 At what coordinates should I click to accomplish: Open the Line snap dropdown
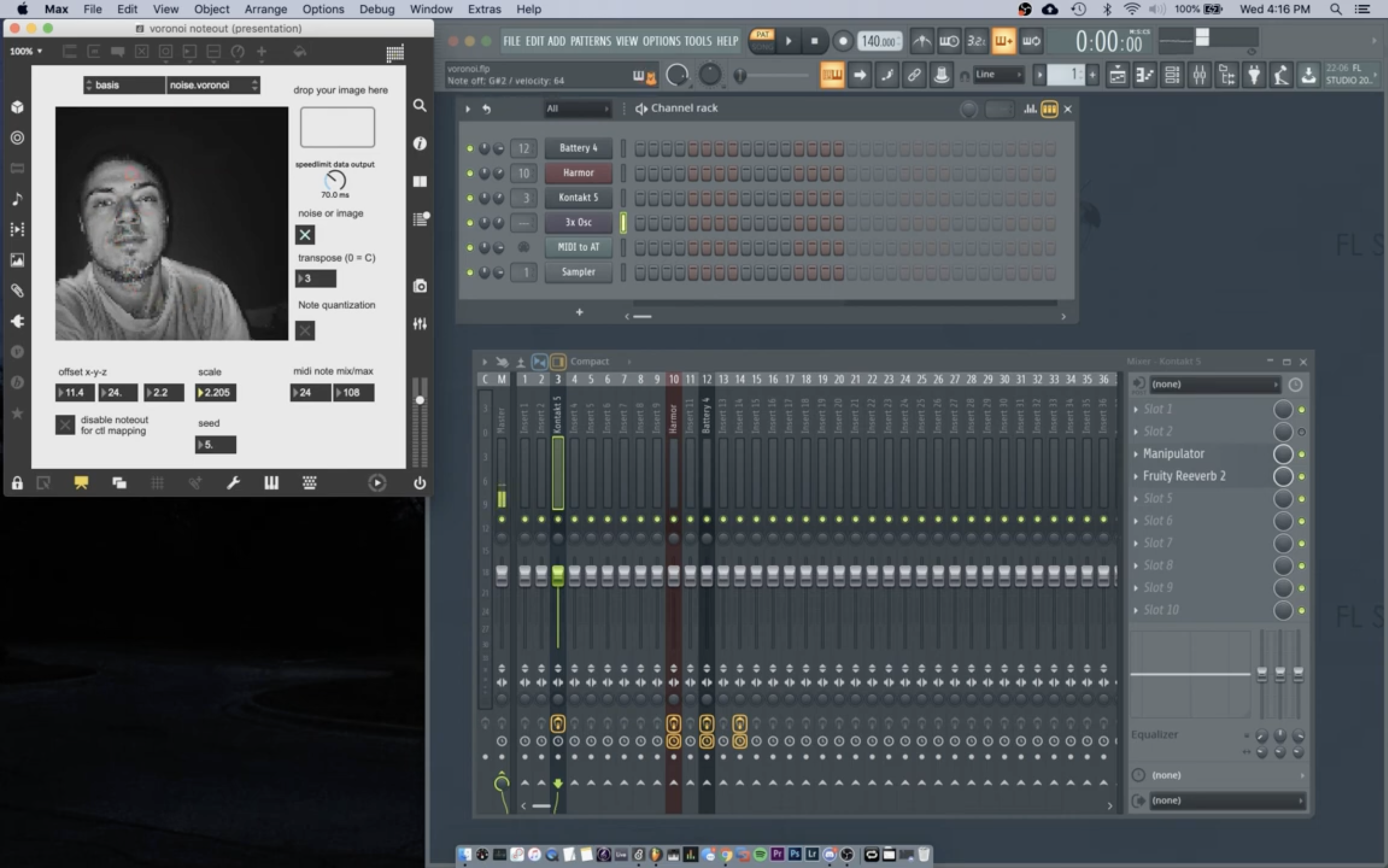click(x=998, y=75)
